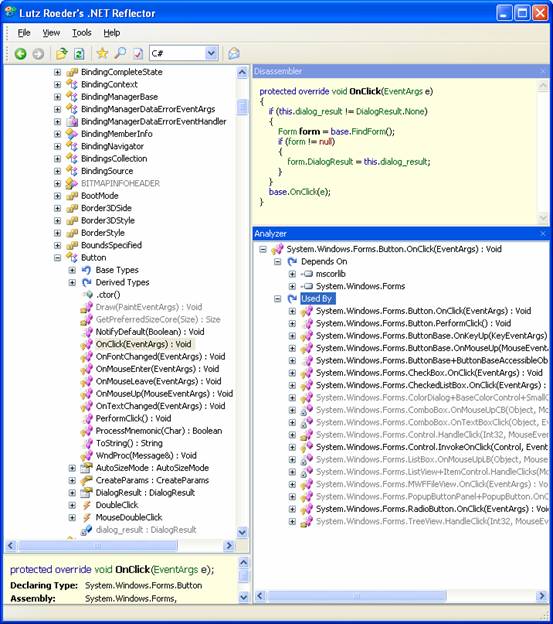Open the File menu
Screen dimensions: 553x624
coord(24,33)
